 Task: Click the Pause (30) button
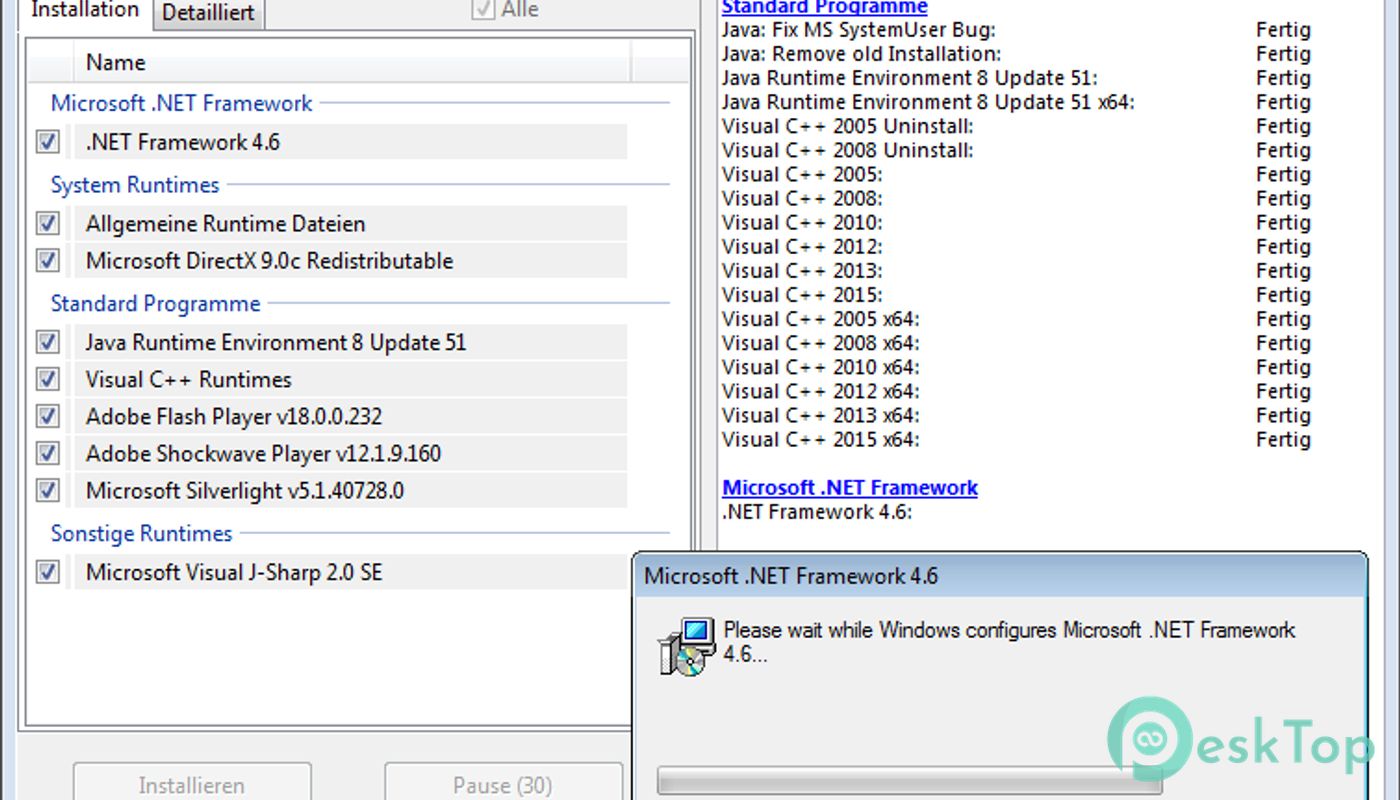point(502,785)
